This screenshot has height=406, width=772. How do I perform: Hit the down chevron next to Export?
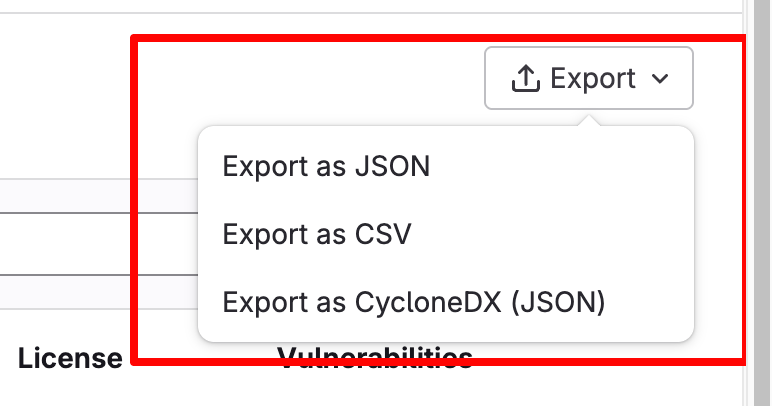(x=659, y=79)
